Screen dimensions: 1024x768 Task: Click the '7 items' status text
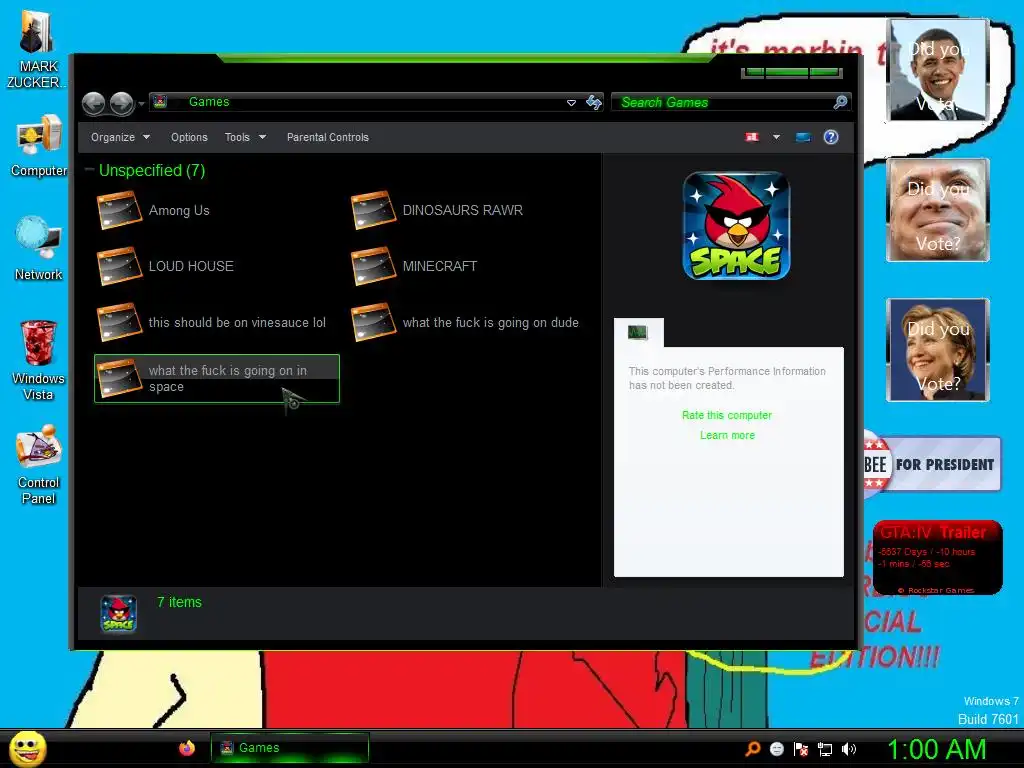click(179, 602)
